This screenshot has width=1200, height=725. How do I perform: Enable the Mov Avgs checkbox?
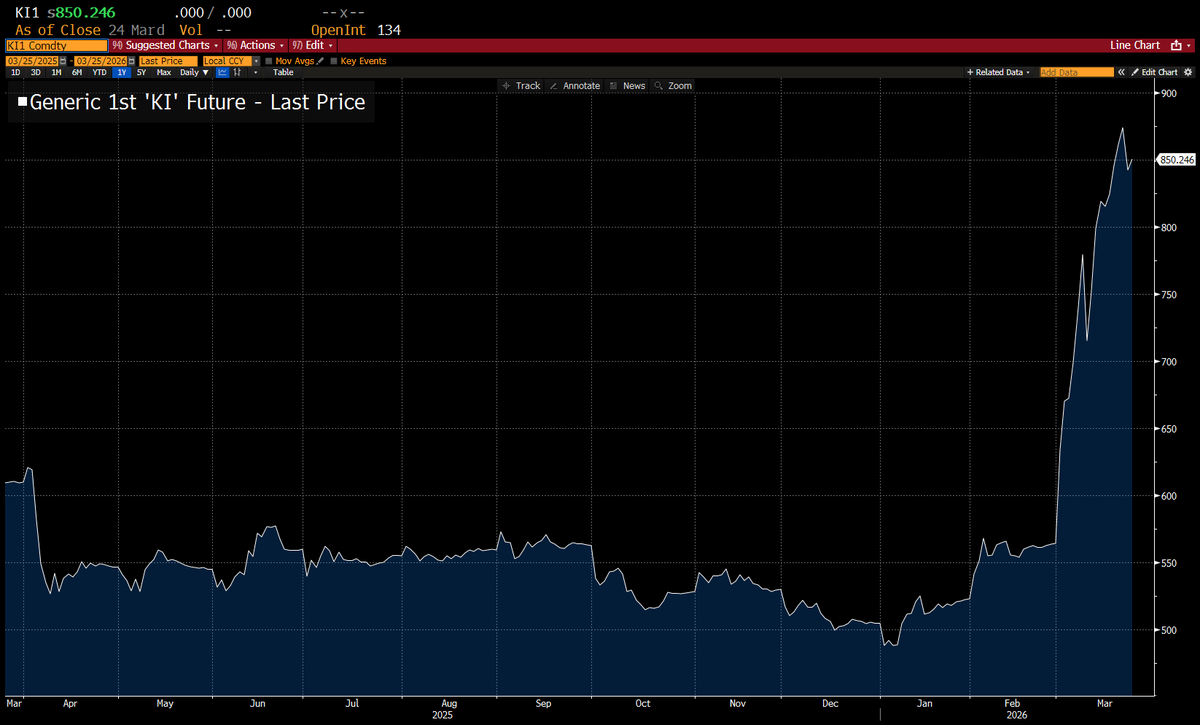269,61
